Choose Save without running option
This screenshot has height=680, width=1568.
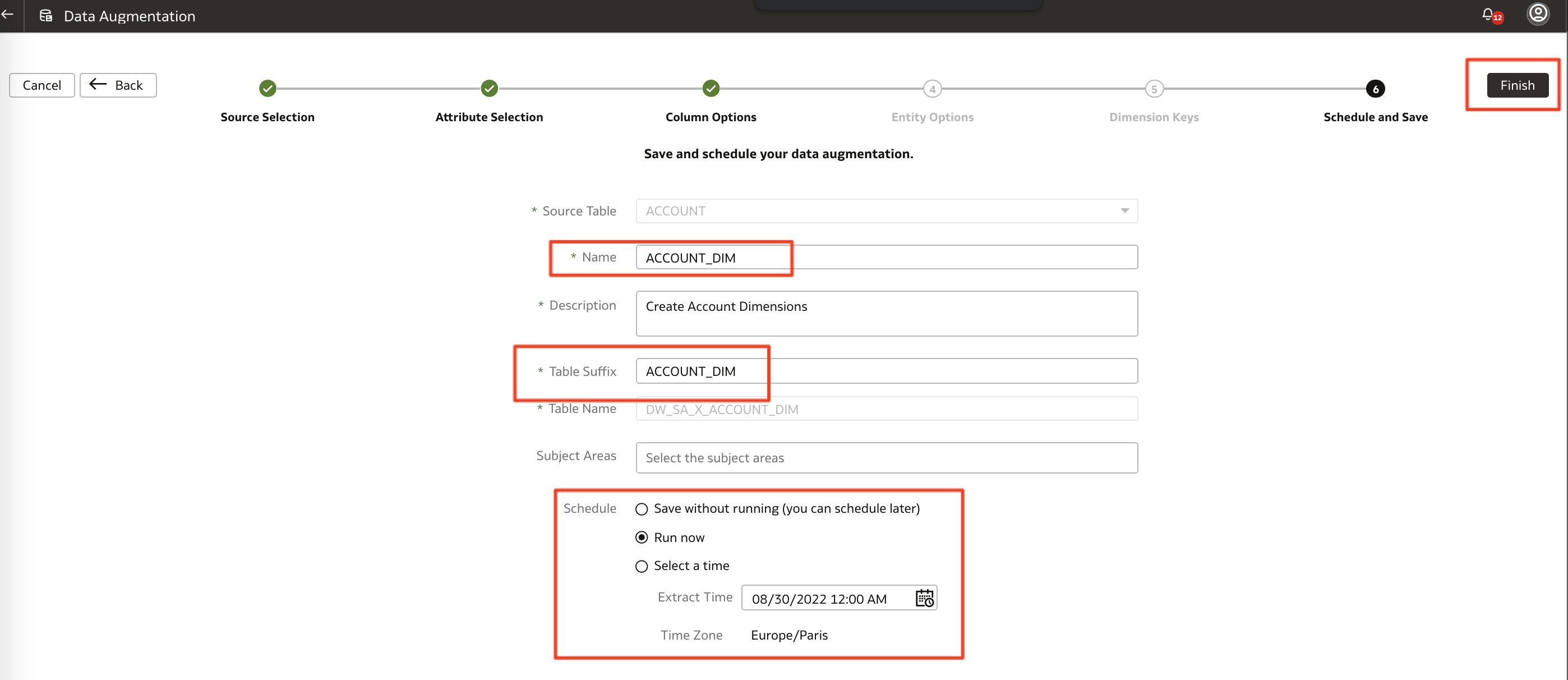click(x=641, y=508)
